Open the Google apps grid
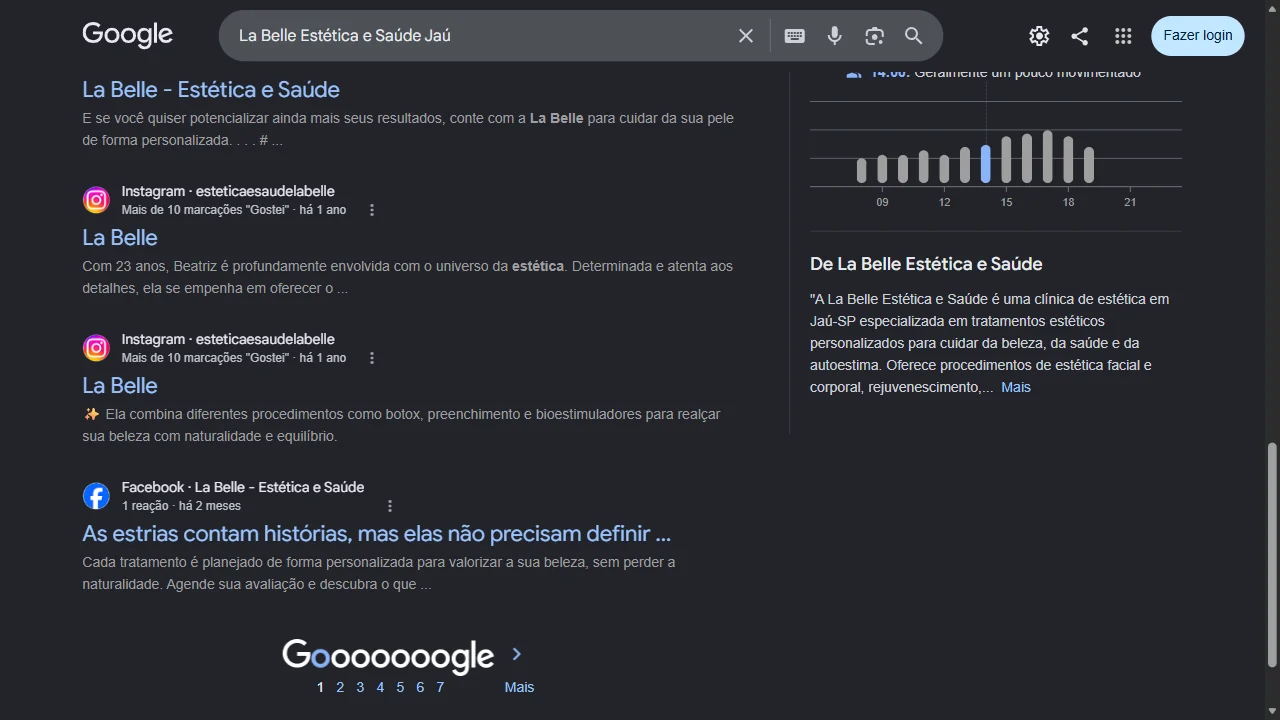Image resolution: width=1280 pixels, height=720 pixels. click(x=1123, y=36)
